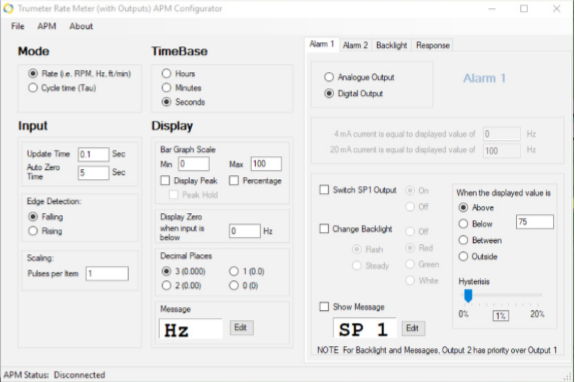
Task: Edit the Hz display message
Action: pos(241,327)
